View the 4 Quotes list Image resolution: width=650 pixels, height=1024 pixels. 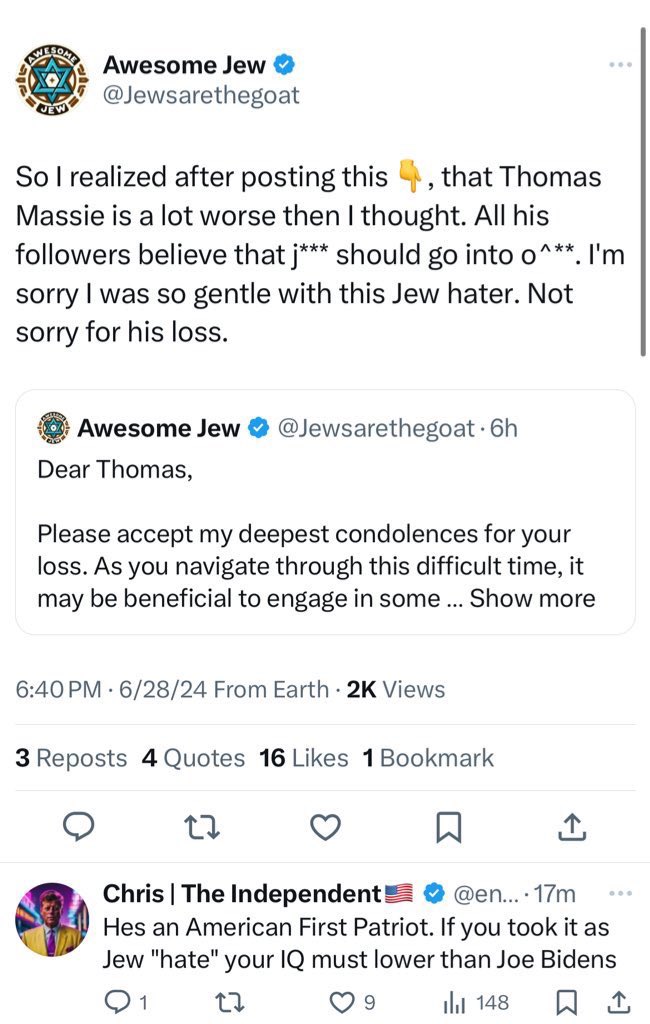(193, 758)
